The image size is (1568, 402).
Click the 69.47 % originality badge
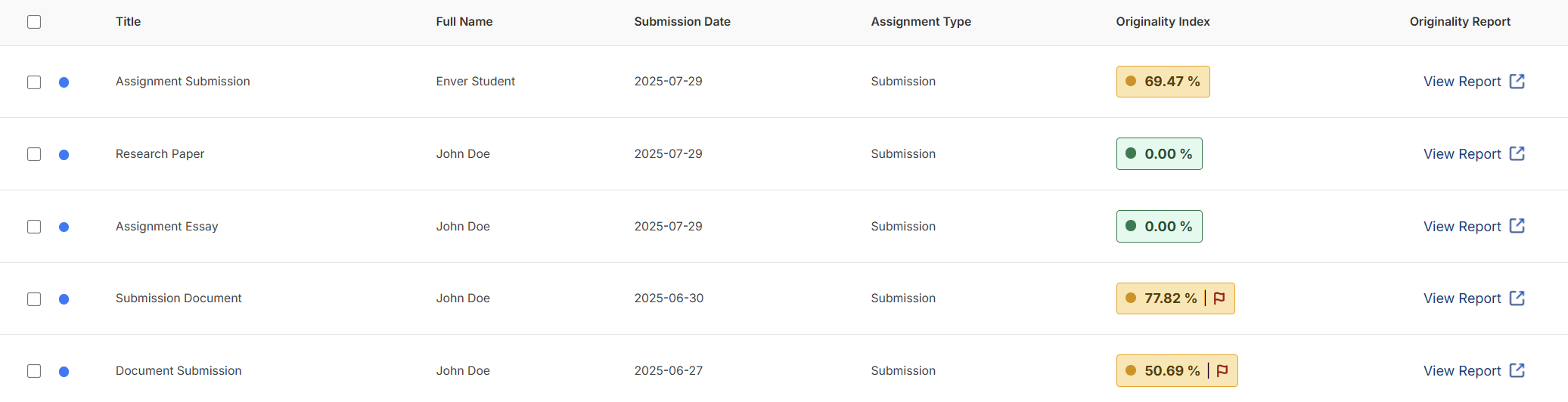pyautogui.click(x=1163, y=82)
